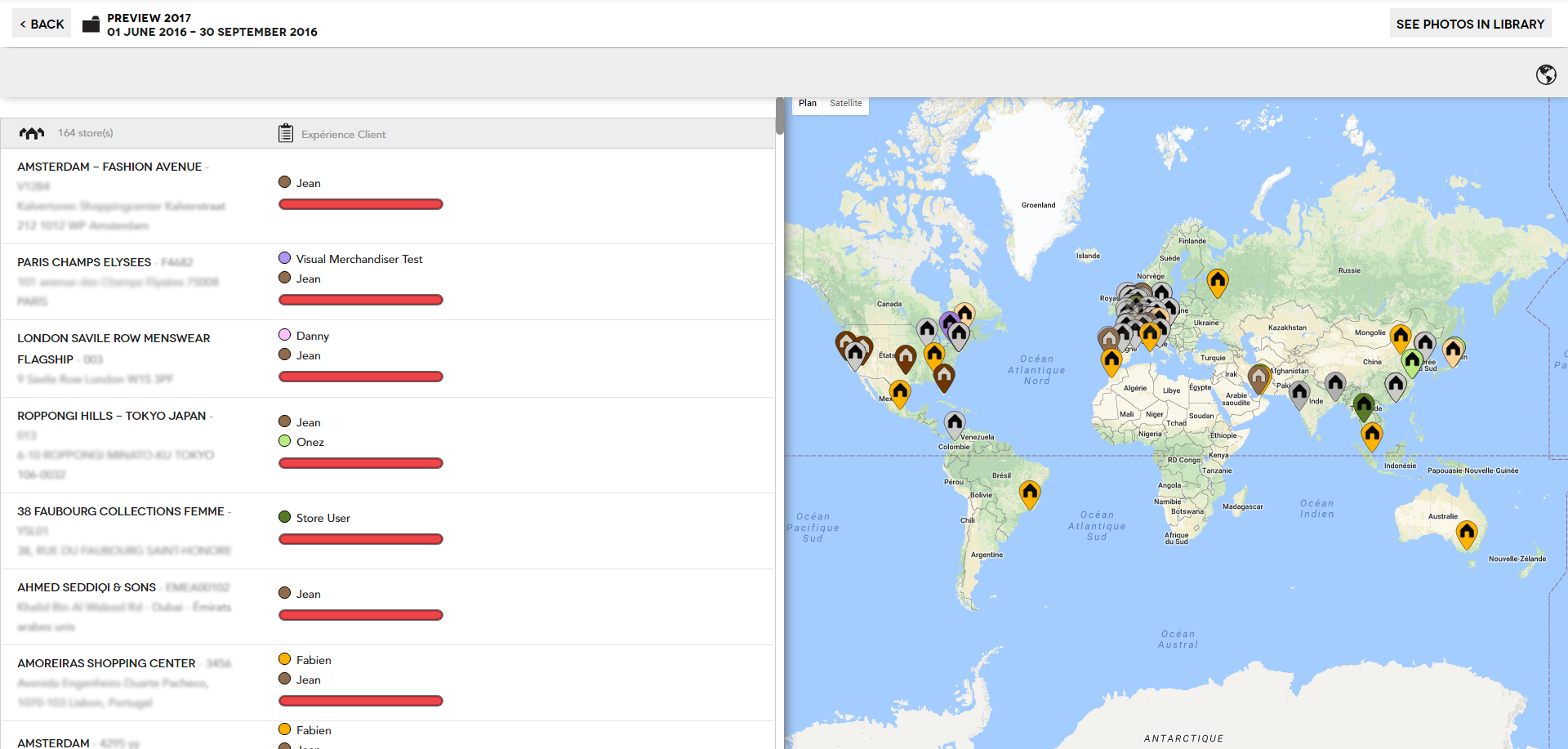Select the orange store marker in Russia
1568x749 pixels.
pyautogui.click(x=1218, y=282)
